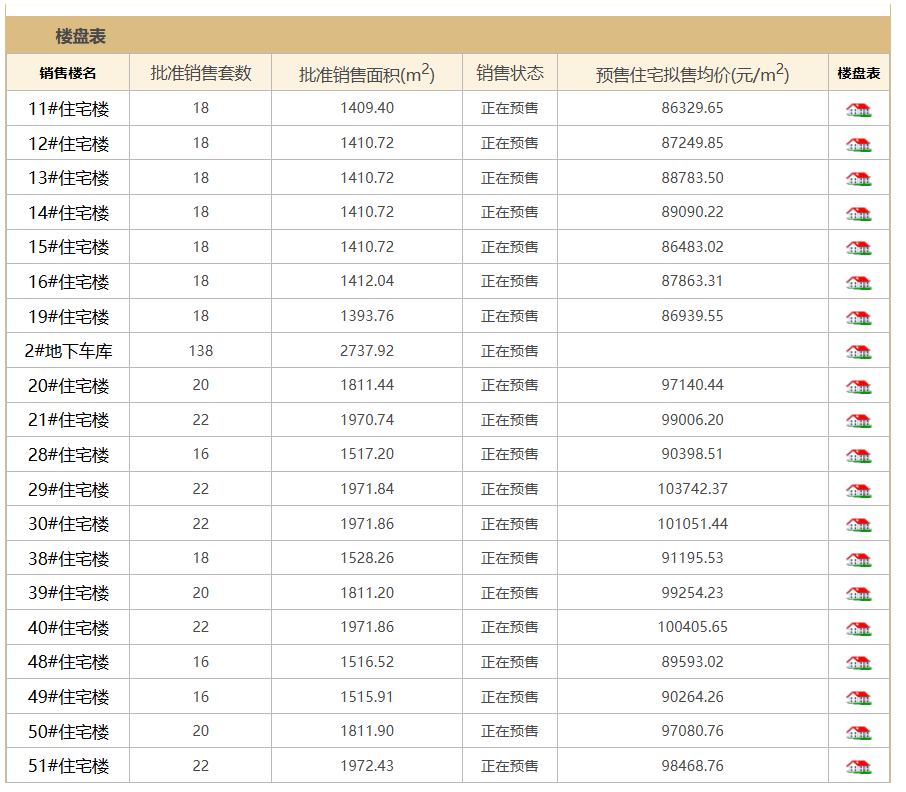
Task: Open house icon in 29#住宅楼 row
Action: pos(858,490)
